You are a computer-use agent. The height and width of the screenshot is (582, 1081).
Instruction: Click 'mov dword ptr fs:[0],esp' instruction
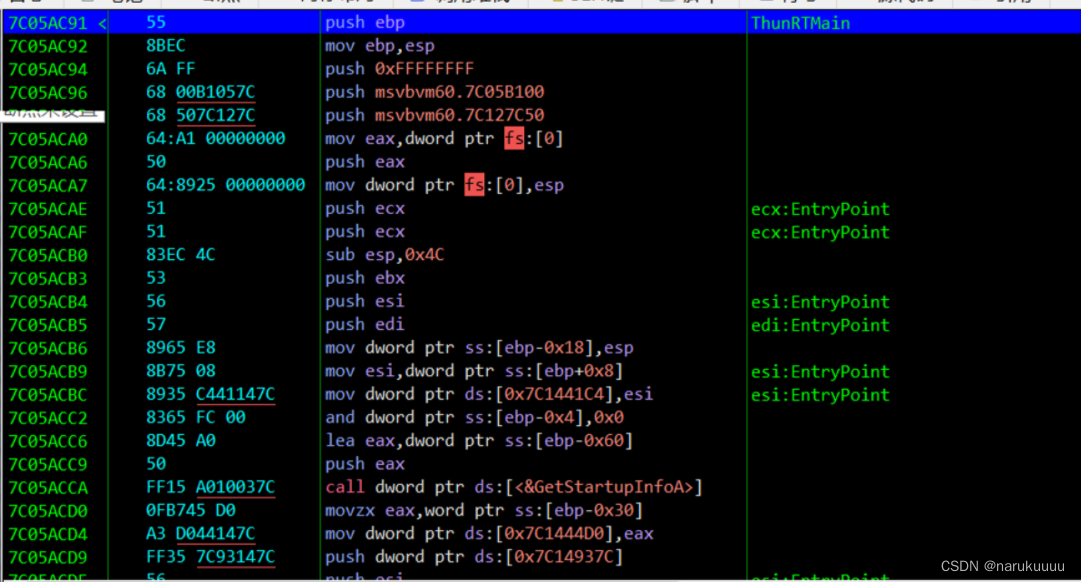[x=445, y=185]
